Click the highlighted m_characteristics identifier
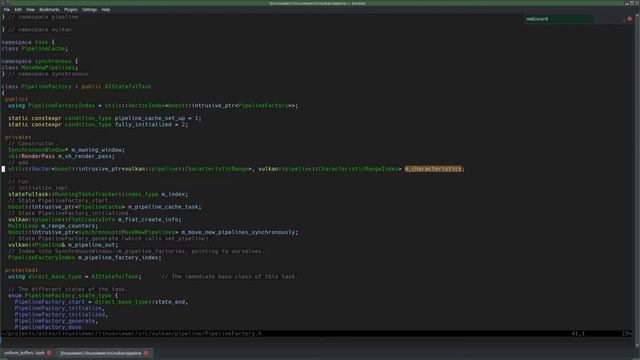This screenshot has width=640, height=360. coord(433,169)
